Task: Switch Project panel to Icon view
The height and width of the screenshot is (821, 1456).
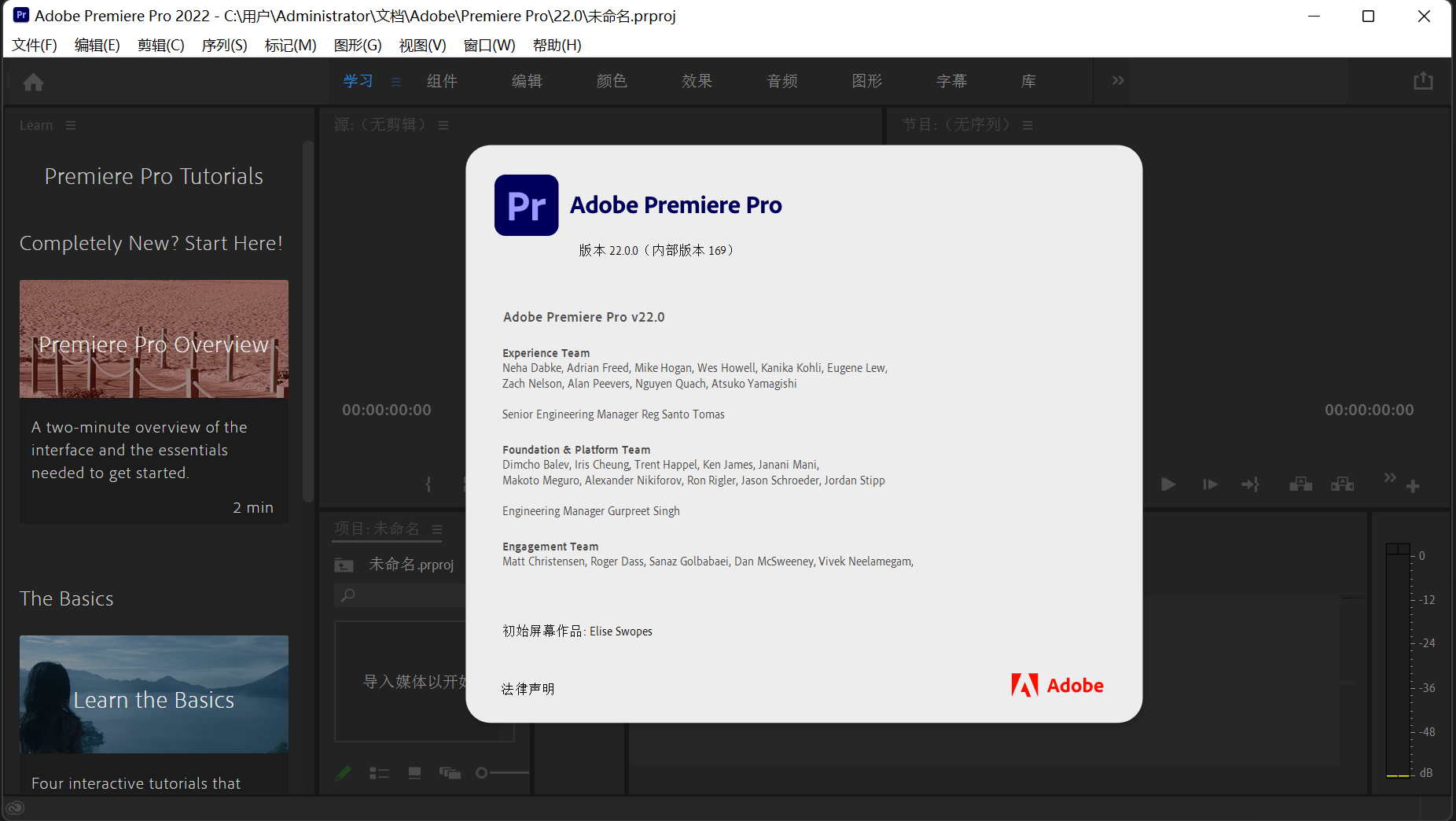Action: pyautogui.click(x=414, y=773)
